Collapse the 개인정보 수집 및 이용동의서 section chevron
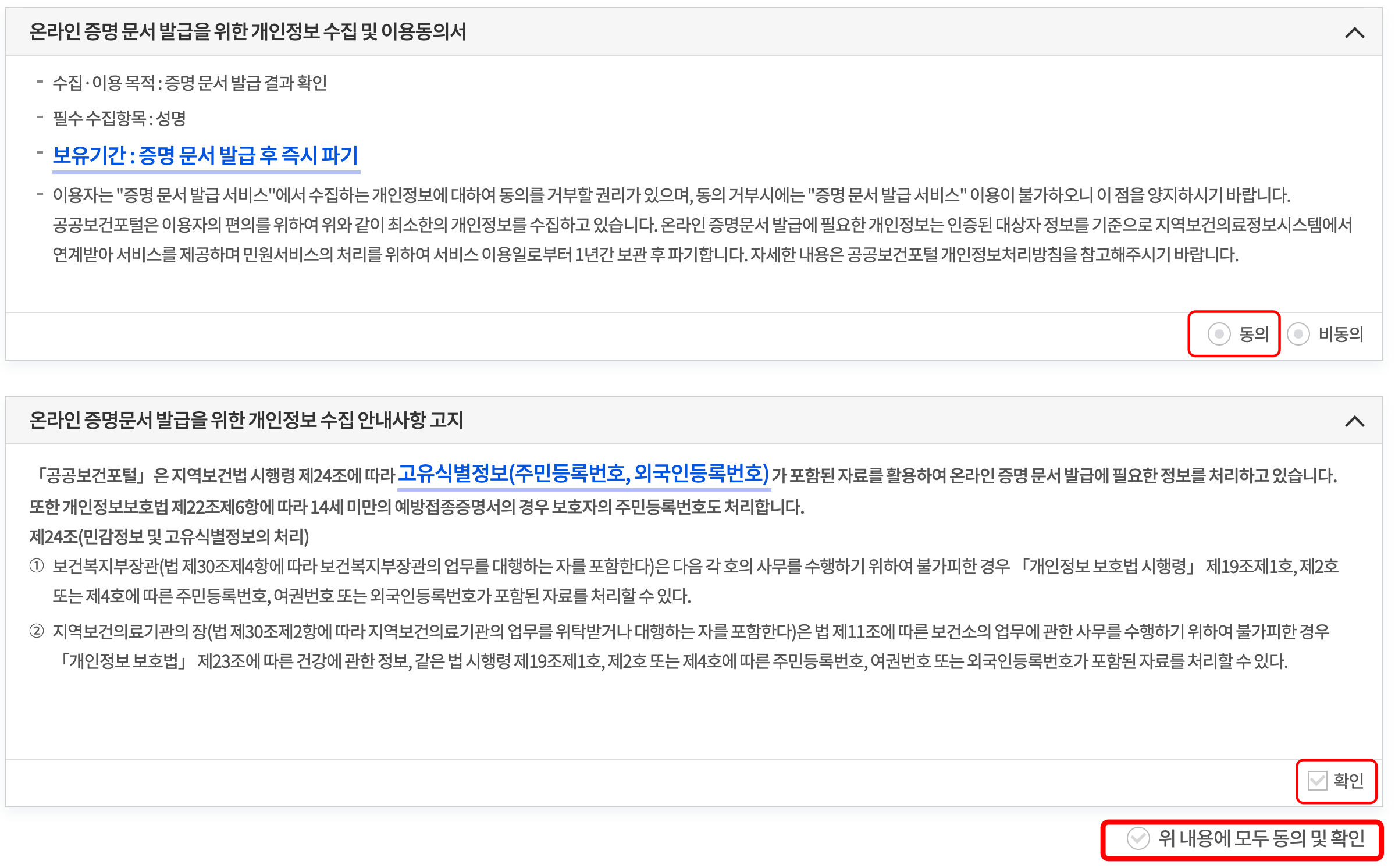 click(1354, 33)
